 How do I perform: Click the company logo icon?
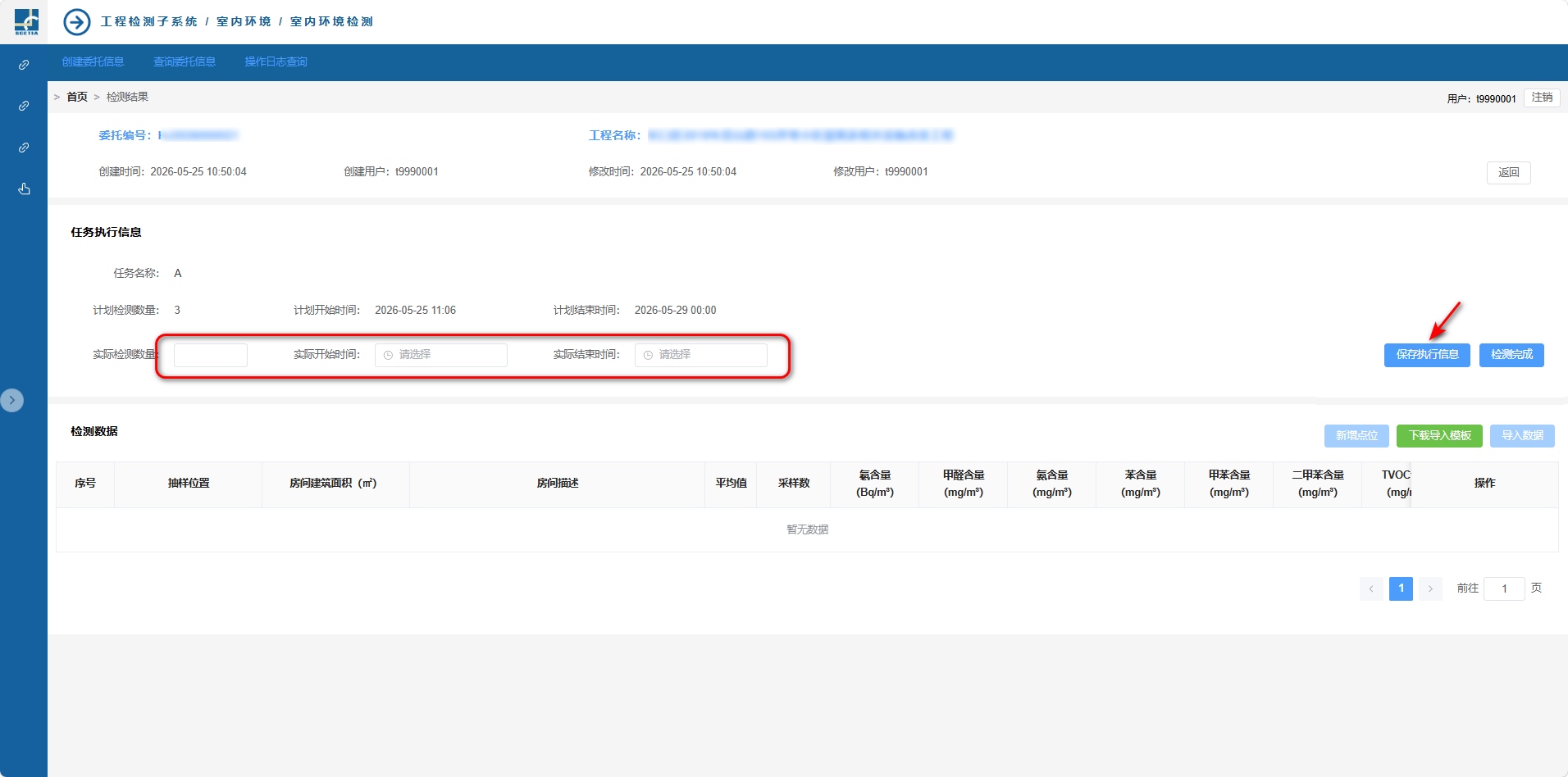click(x=26, y=21)
